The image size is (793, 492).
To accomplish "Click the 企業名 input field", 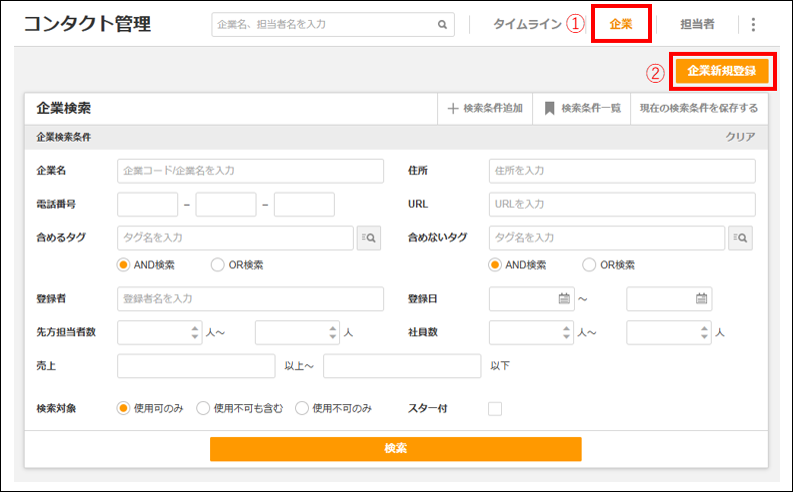I will pyautogui.click(x=250, y=171).
